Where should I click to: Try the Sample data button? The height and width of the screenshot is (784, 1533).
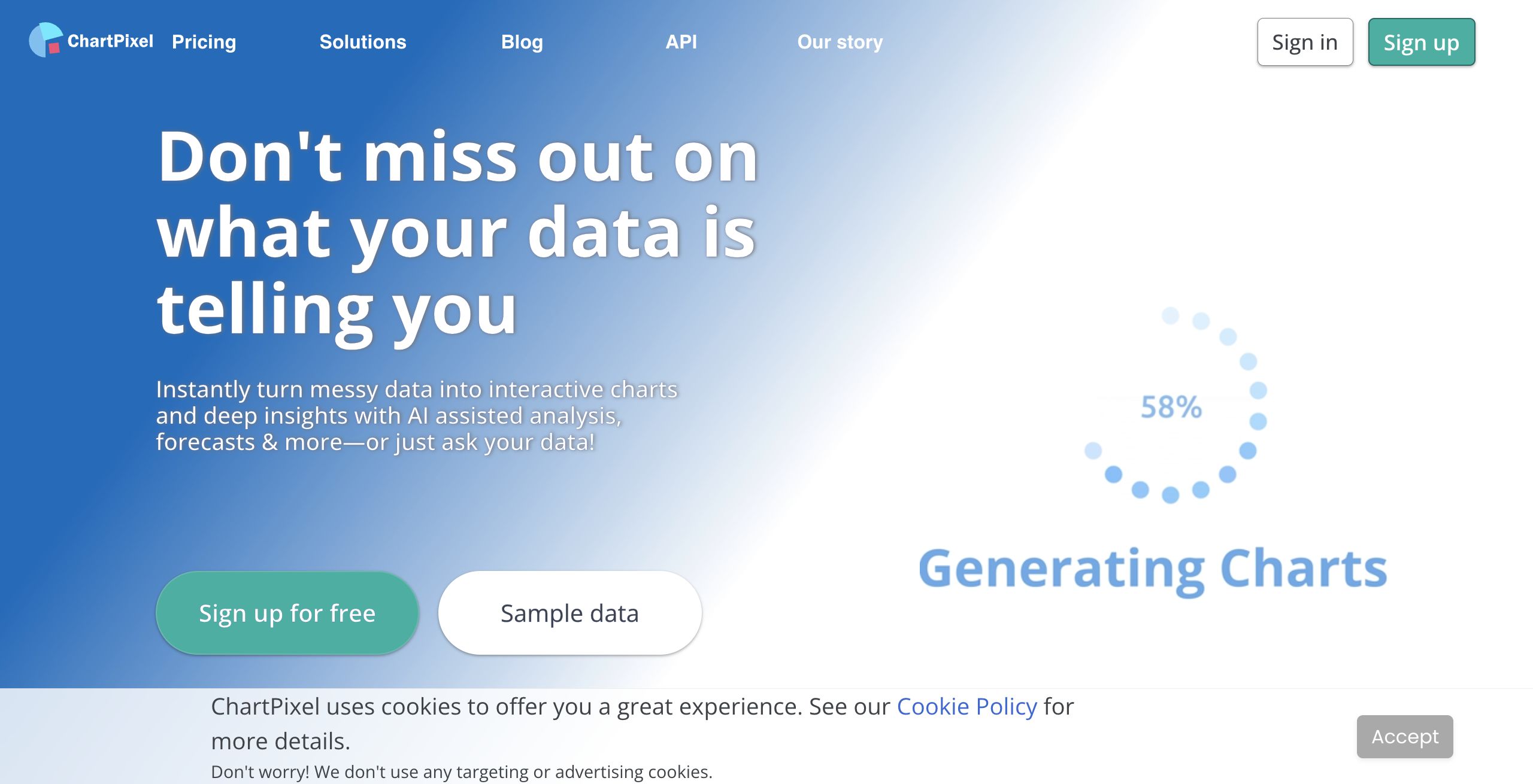[x=569, y=613]
